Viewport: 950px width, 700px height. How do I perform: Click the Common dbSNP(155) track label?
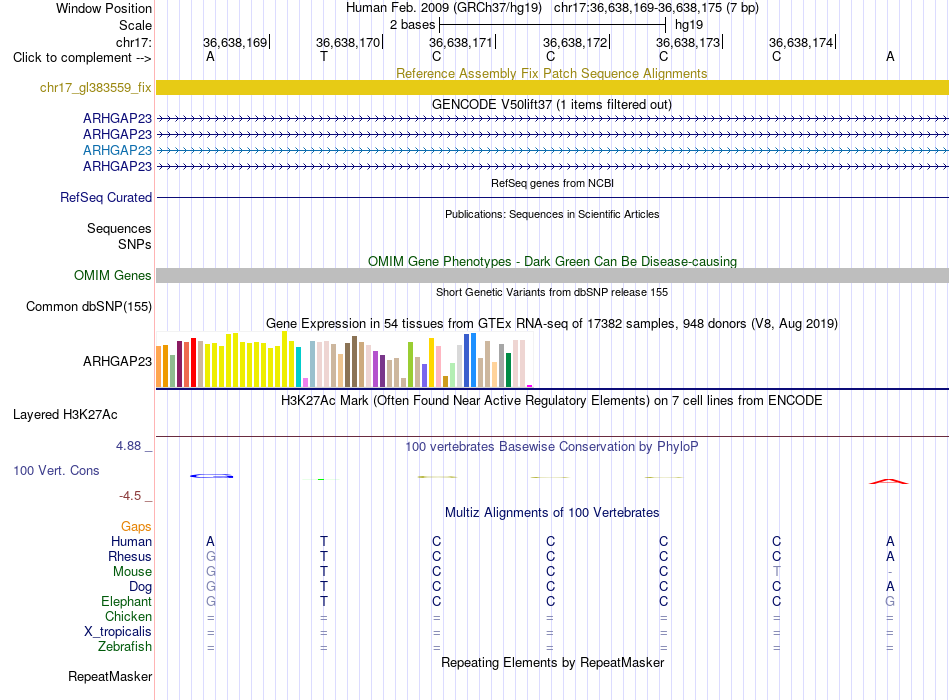[x=89, y=306]
